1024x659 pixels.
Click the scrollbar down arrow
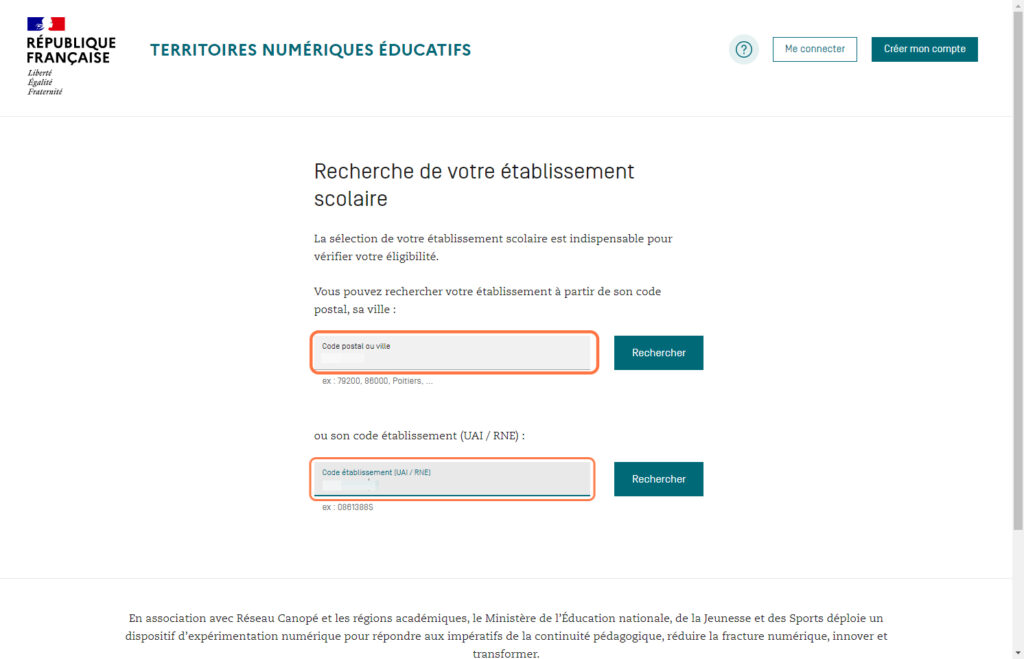pyautogui.click(x=1018, y=652)
